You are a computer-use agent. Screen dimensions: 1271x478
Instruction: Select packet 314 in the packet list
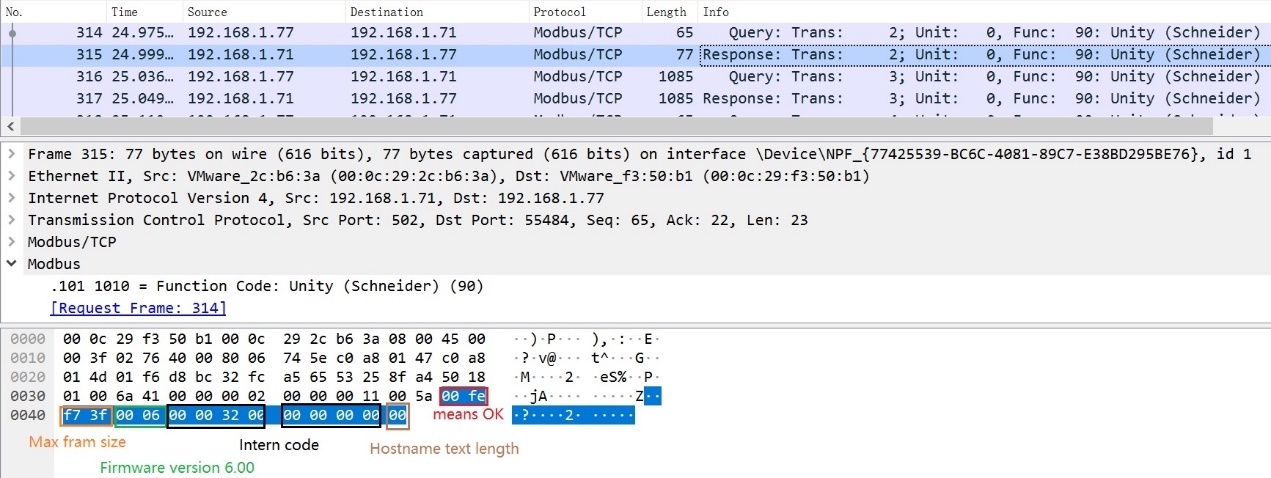point(400,33)
